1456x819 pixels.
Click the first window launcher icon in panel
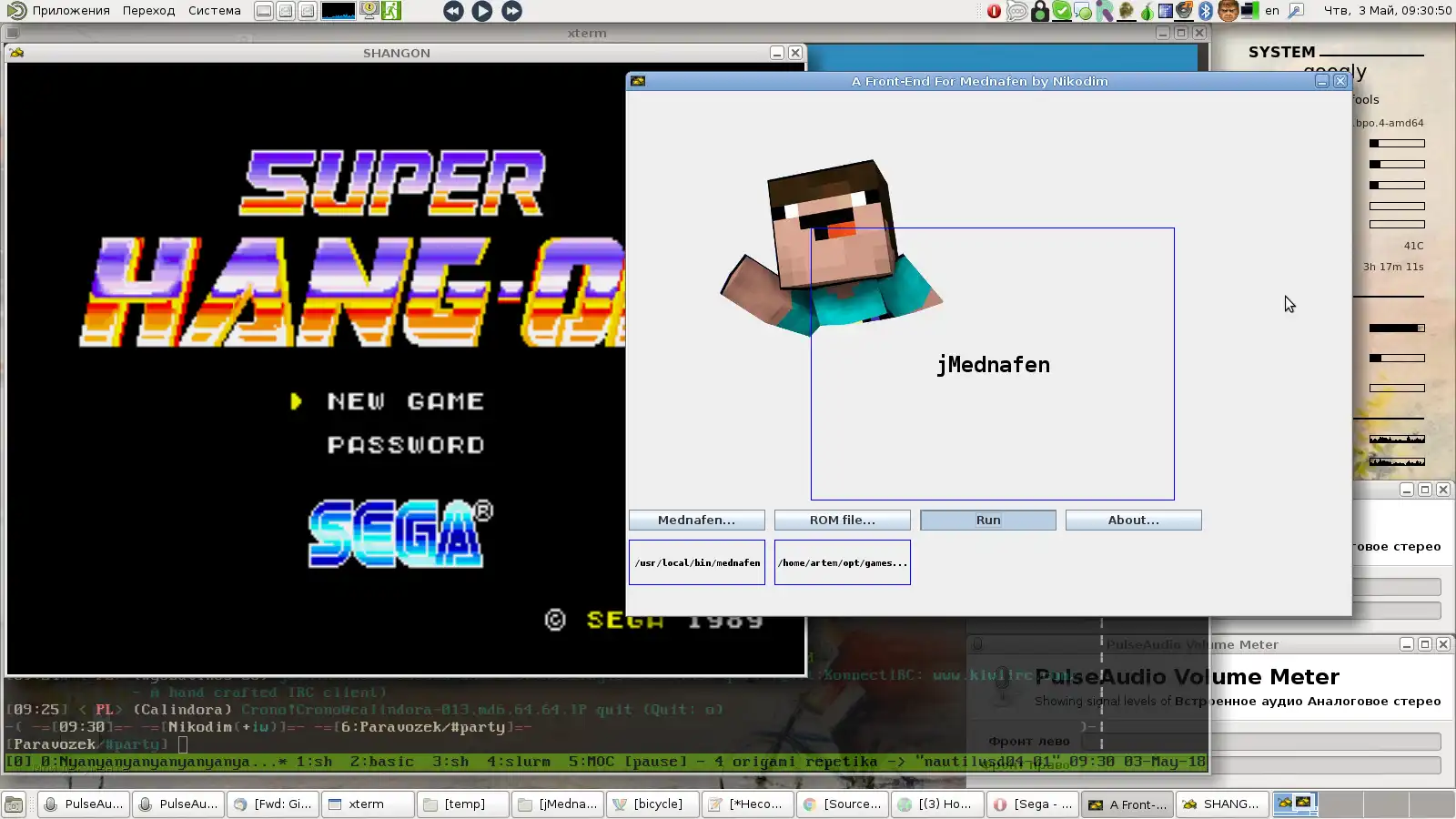(x=263, y=11)
